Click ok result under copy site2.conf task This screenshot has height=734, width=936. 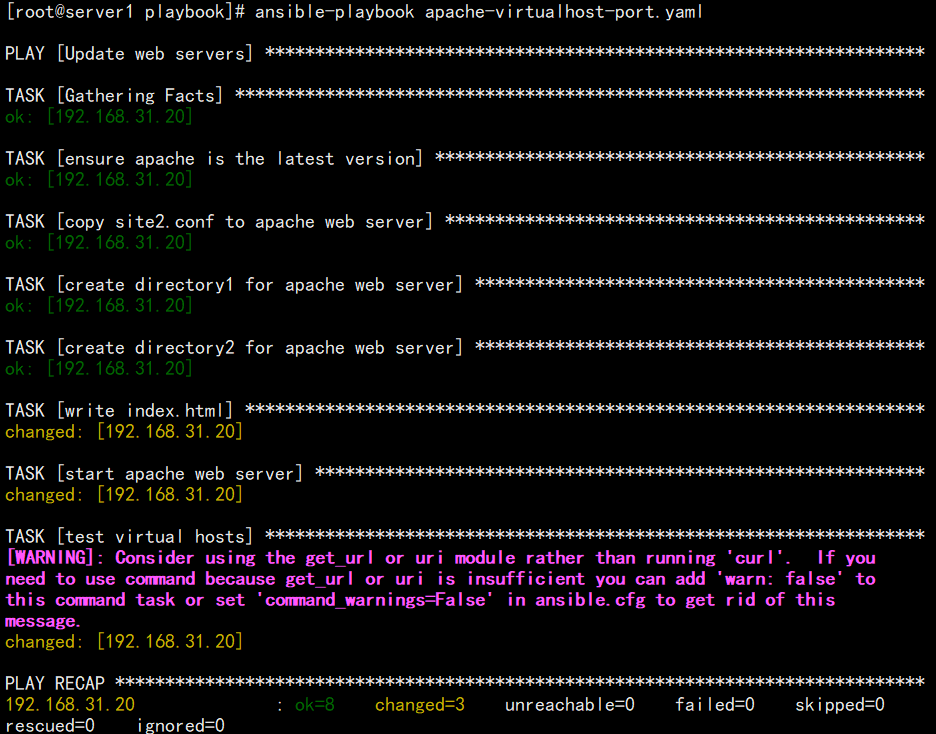pyautogui.click(x=99, y=243)
